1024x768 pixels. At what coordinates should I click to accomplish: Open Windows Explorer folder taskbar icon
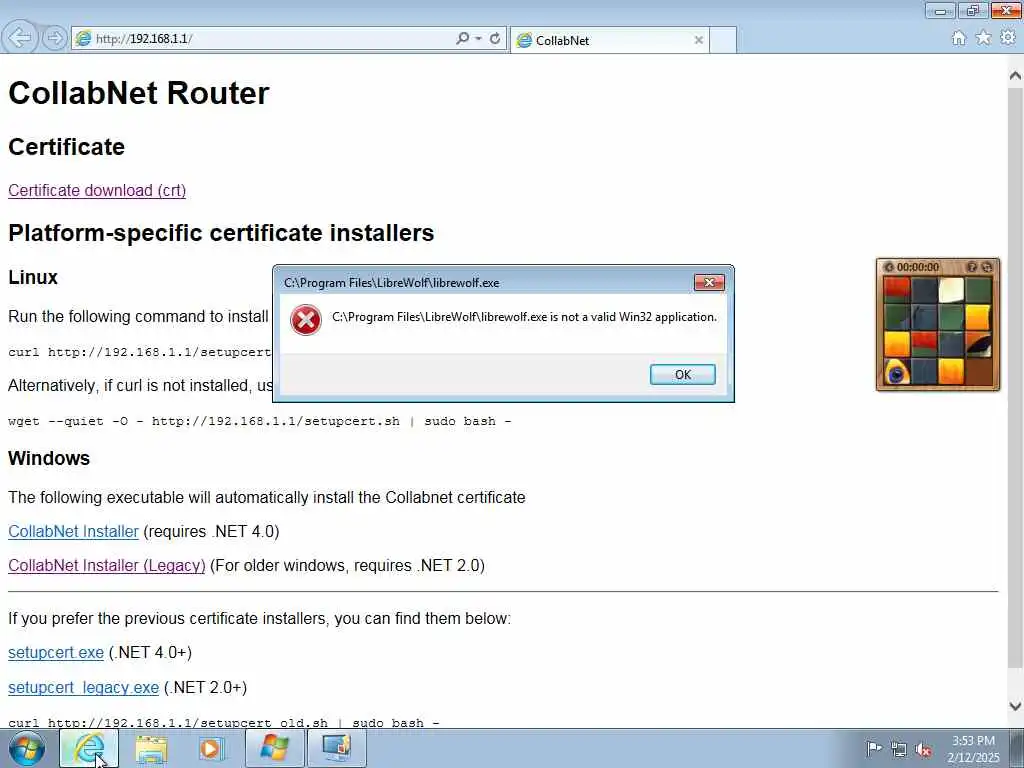pos(151,748)
